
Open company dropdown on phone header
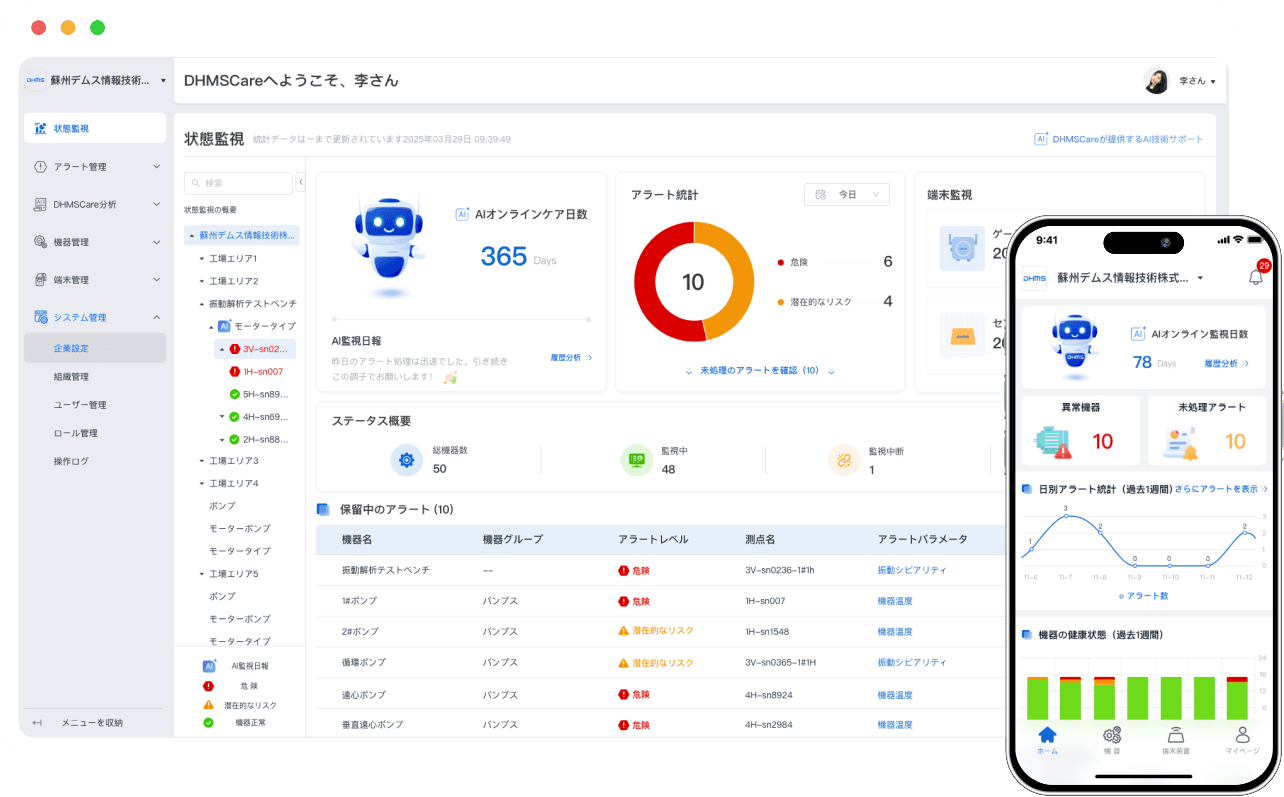point(1200,278)
